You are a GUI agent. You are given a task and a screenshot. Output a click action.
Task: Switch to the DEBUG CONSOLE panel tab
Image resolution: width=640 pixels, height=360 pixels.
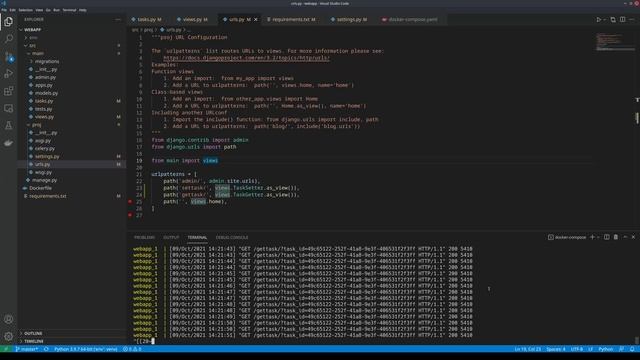click(232, 237)
